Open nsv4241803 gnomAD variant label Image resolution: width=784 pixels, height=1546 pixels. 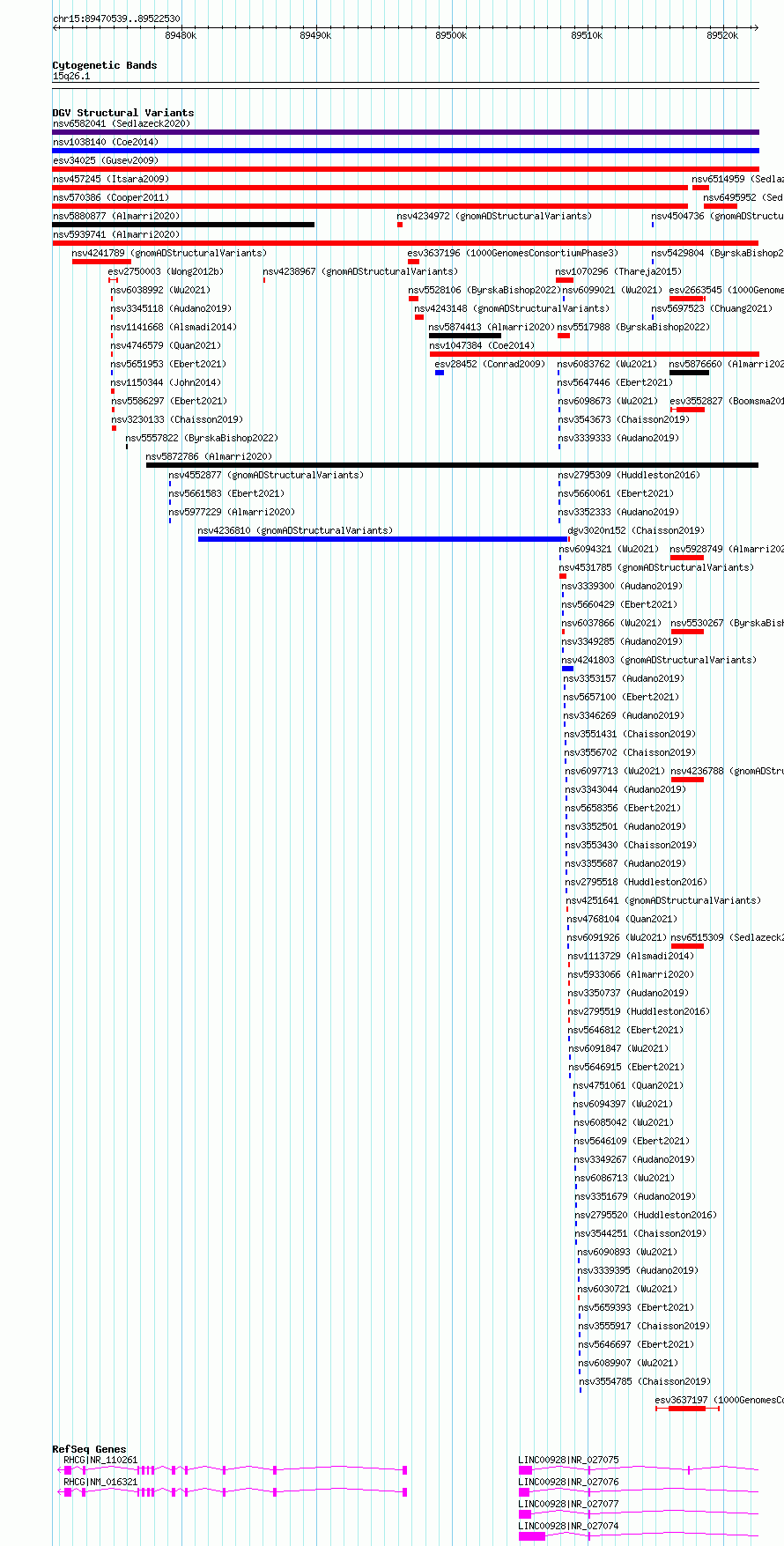tap(660, 660)
